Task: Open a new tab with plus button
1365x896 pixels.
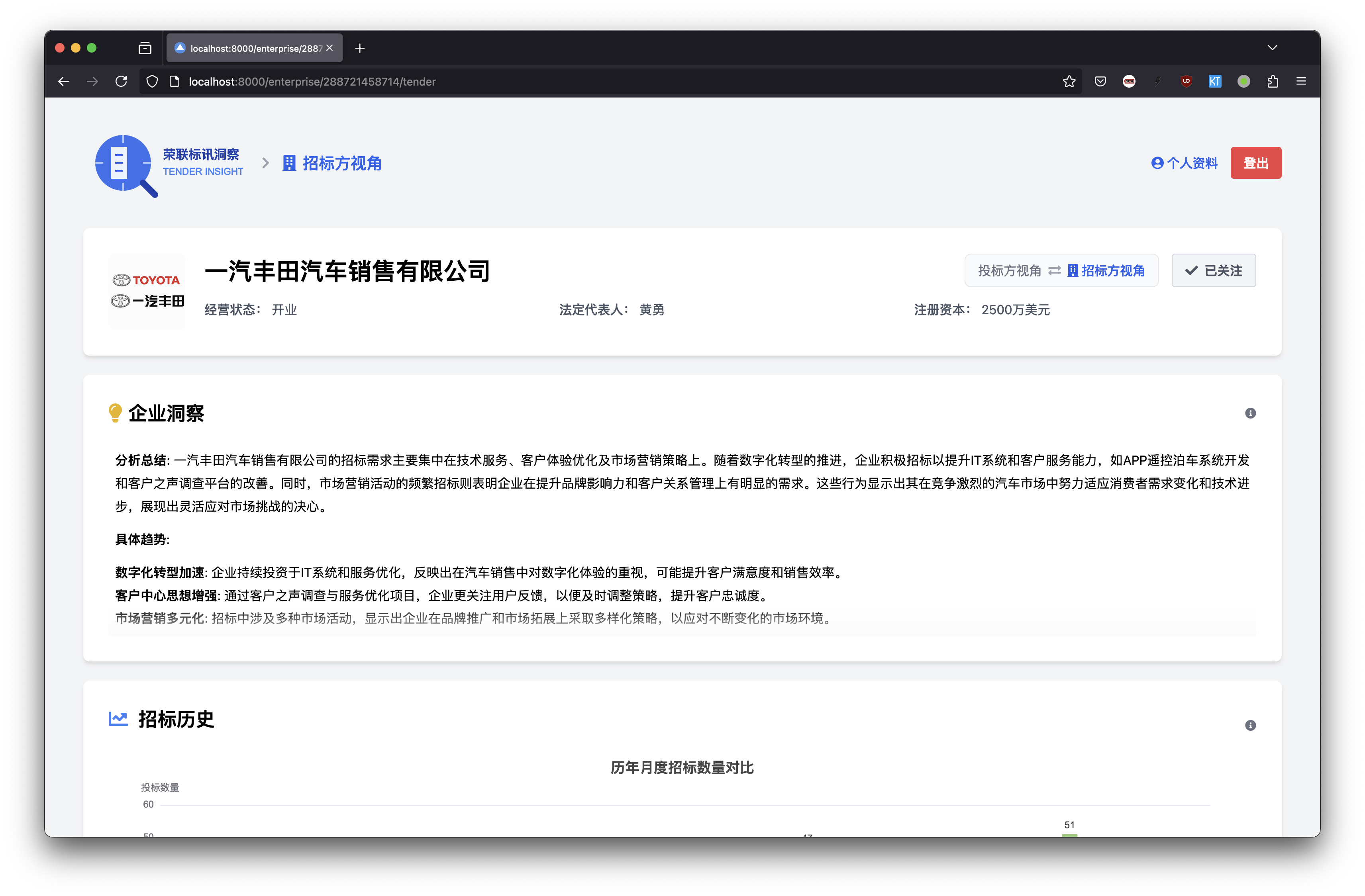Action: (360, 48)
